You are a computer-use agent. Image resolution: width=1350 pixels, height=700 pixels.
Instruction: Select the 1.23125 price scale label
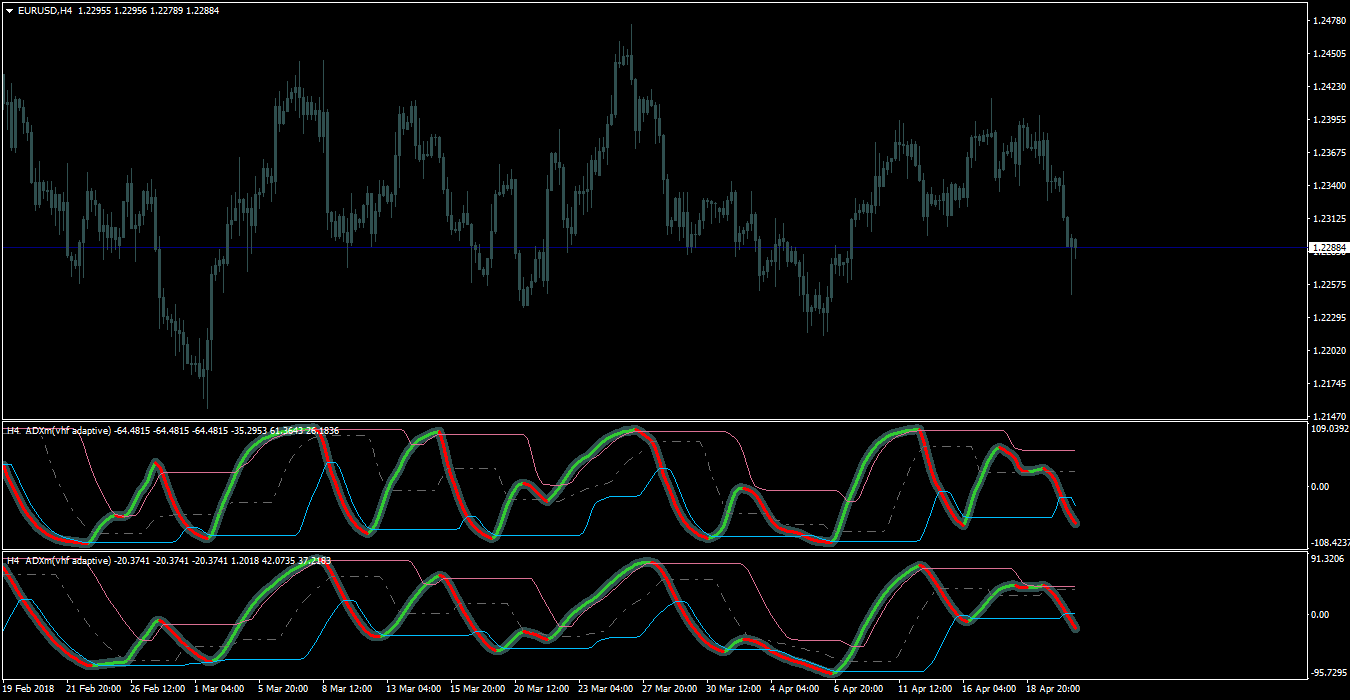point(1332,218)
